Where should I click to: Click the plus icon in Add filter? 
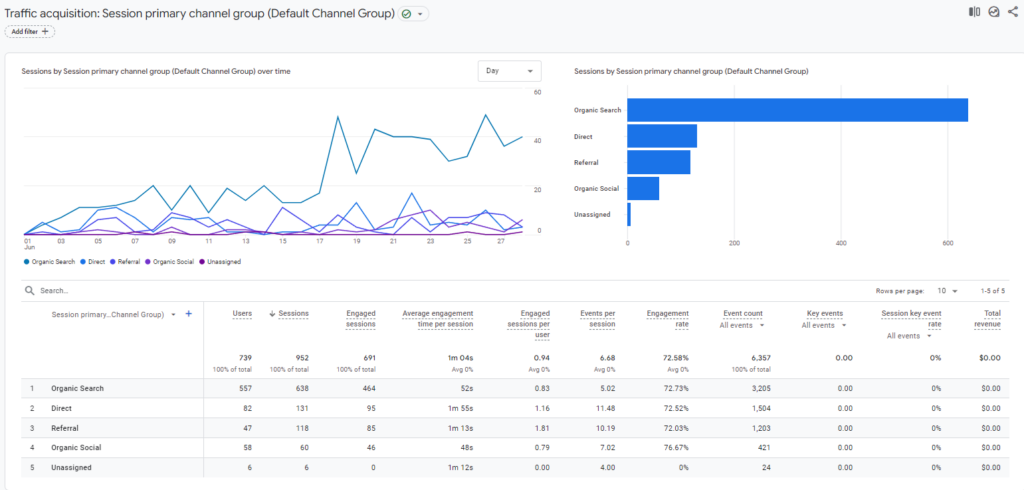pos(45,31)
